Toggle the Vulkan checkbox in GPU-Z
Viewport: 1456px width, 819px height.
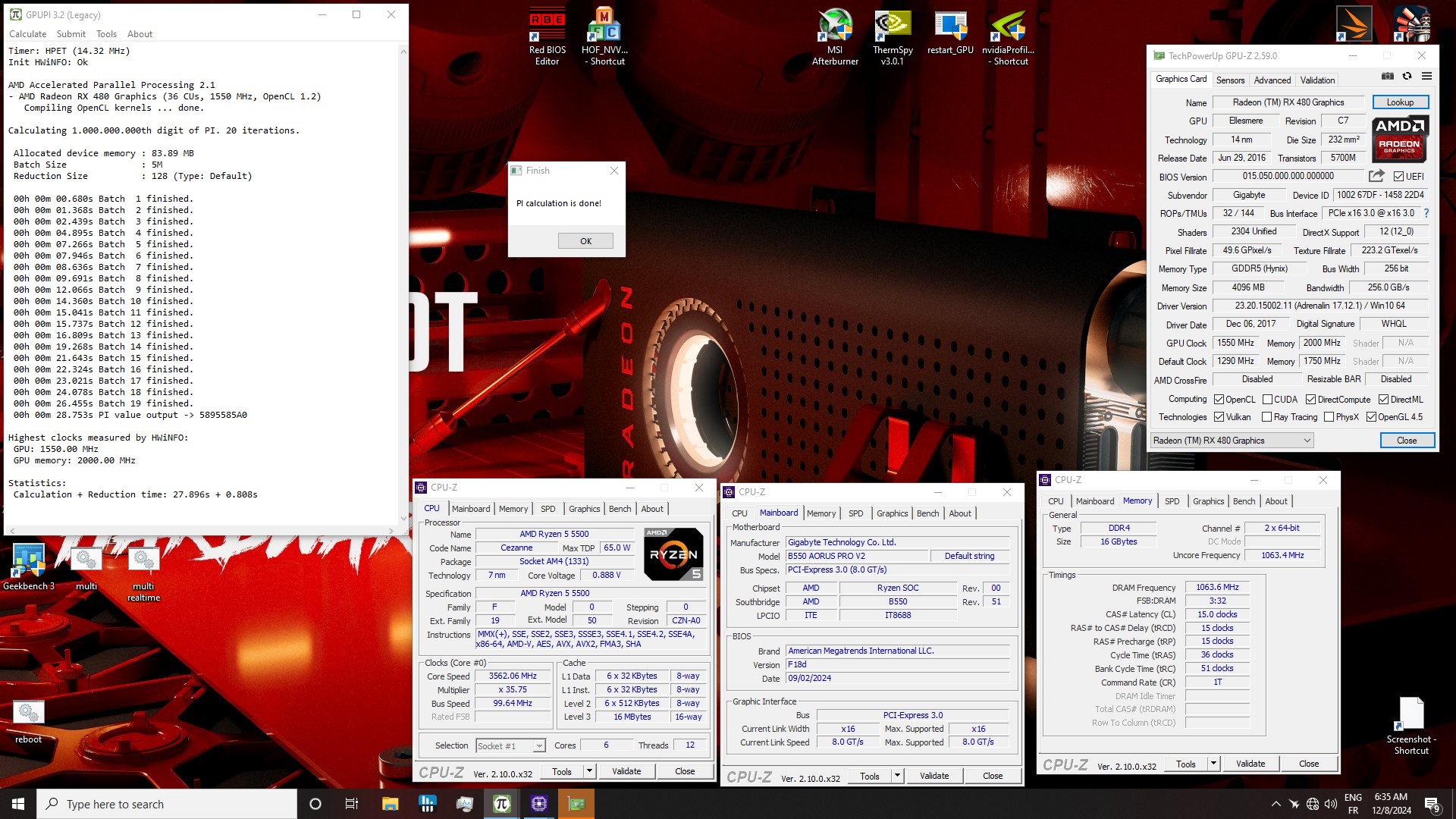pos(1219,417)
